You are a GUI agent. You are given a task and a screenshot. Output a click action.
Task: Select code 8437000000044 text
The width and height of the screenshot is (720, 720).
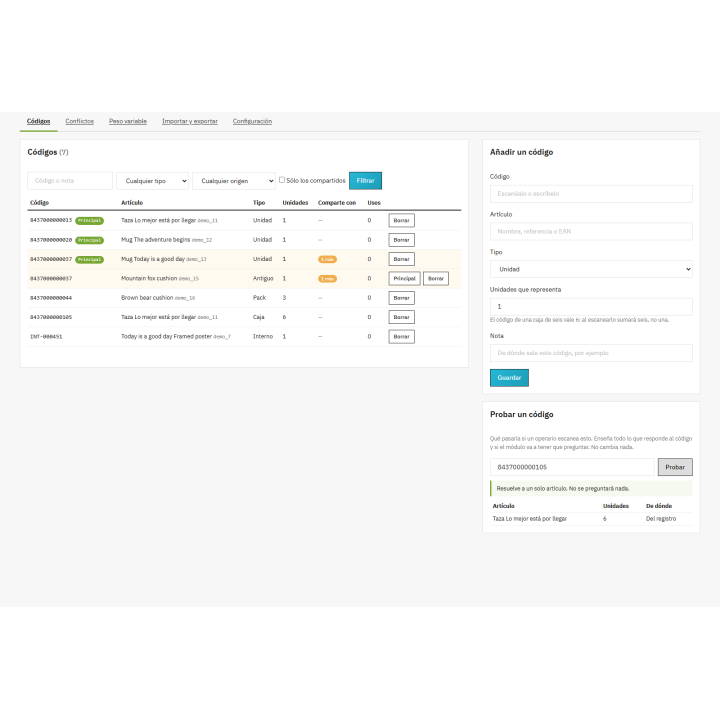51,298
